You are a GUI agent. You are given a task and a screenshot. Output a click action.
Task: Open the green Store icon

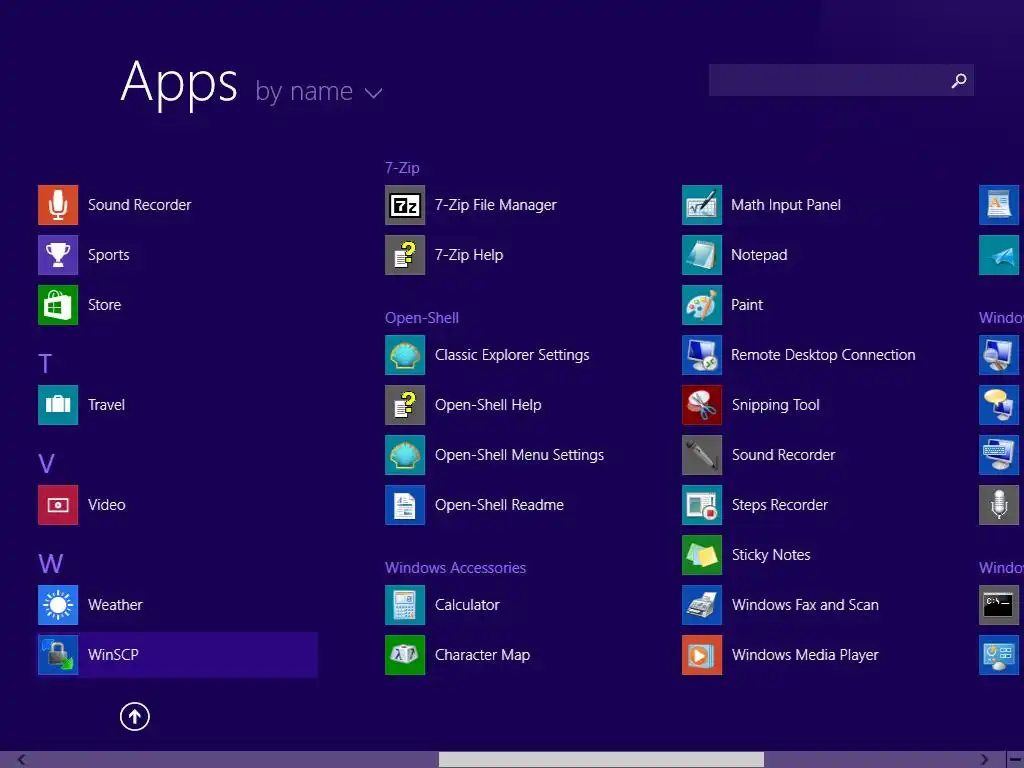click(x=57, y=304)
